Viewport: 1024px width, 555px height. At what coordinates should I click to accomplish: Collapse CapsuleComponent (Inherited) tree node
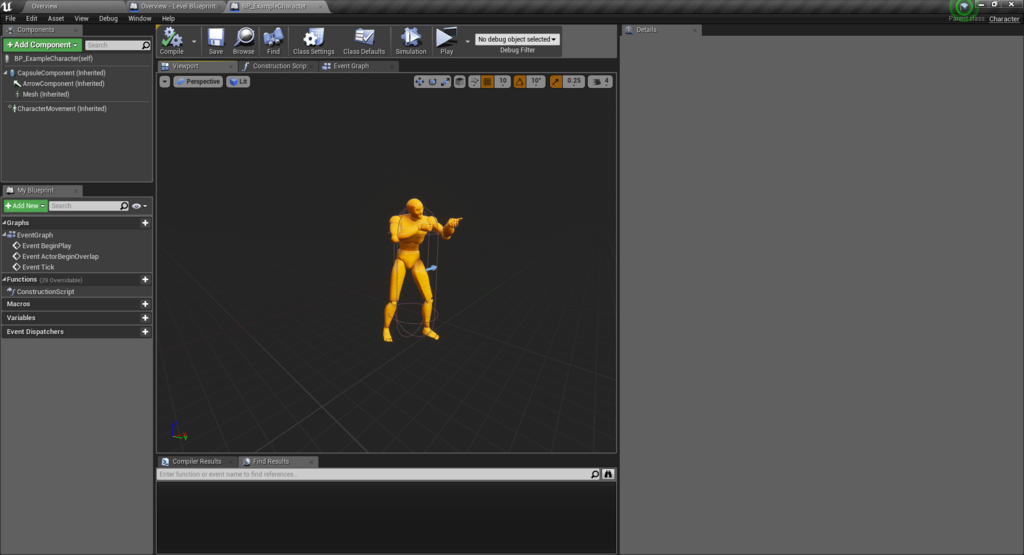click(x=6, y=72)
